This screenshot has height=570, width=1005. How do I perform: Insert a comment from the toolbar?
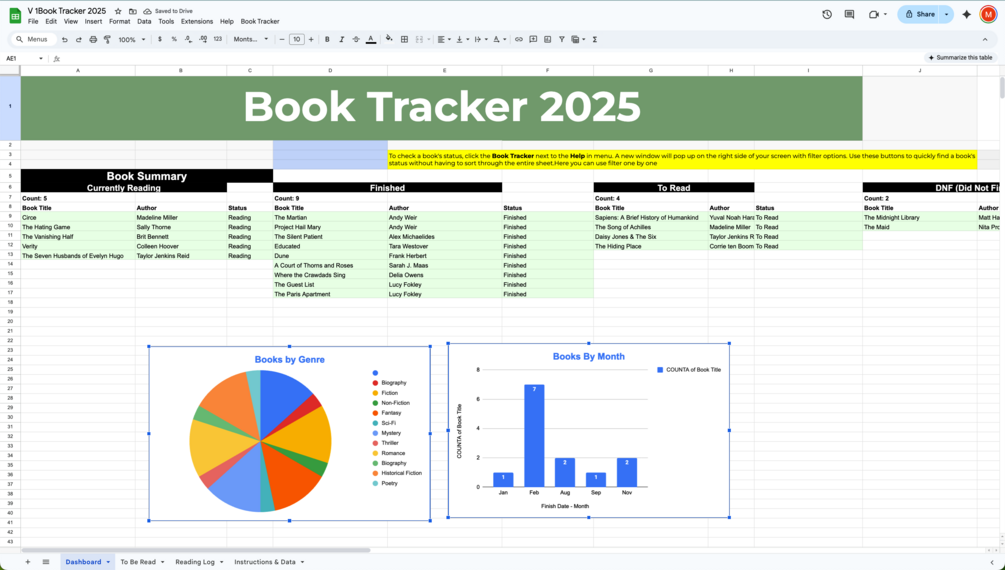pyautogui.click(x=533, y=39)
